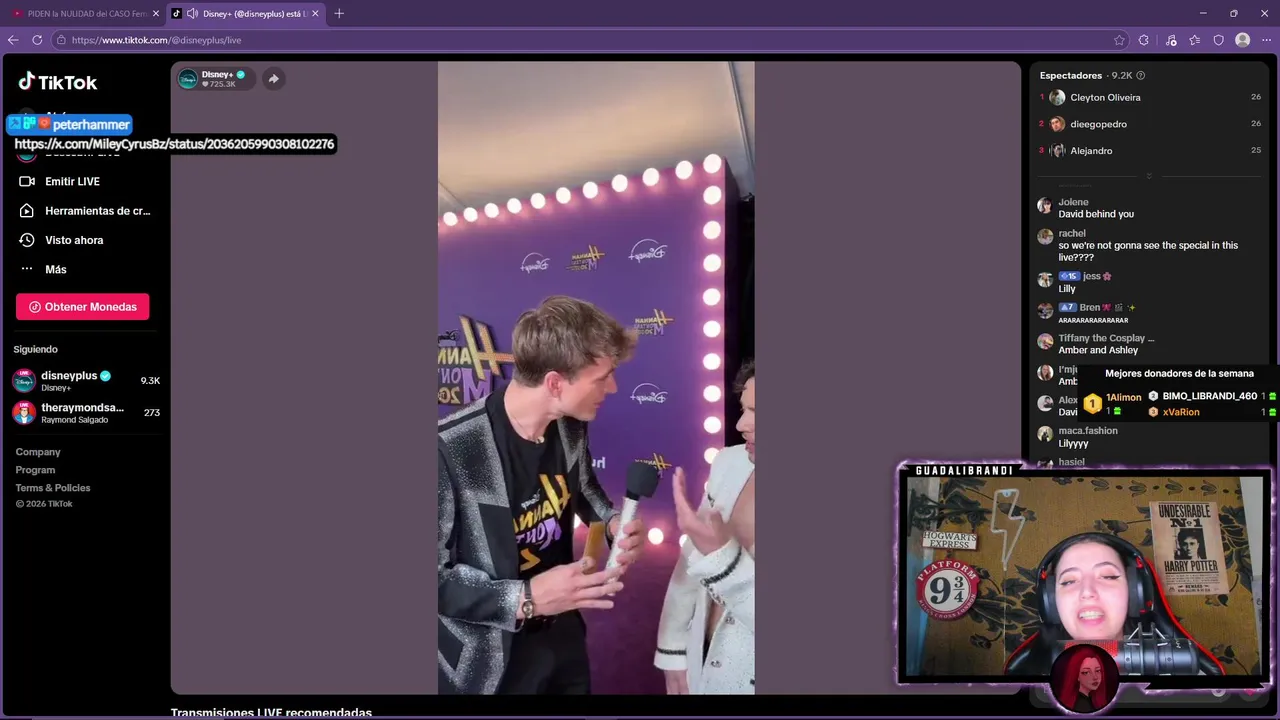Select the Disney+ está LIVE tab
The width and height of the screenshot is (1280, 720).
point(247,14)
